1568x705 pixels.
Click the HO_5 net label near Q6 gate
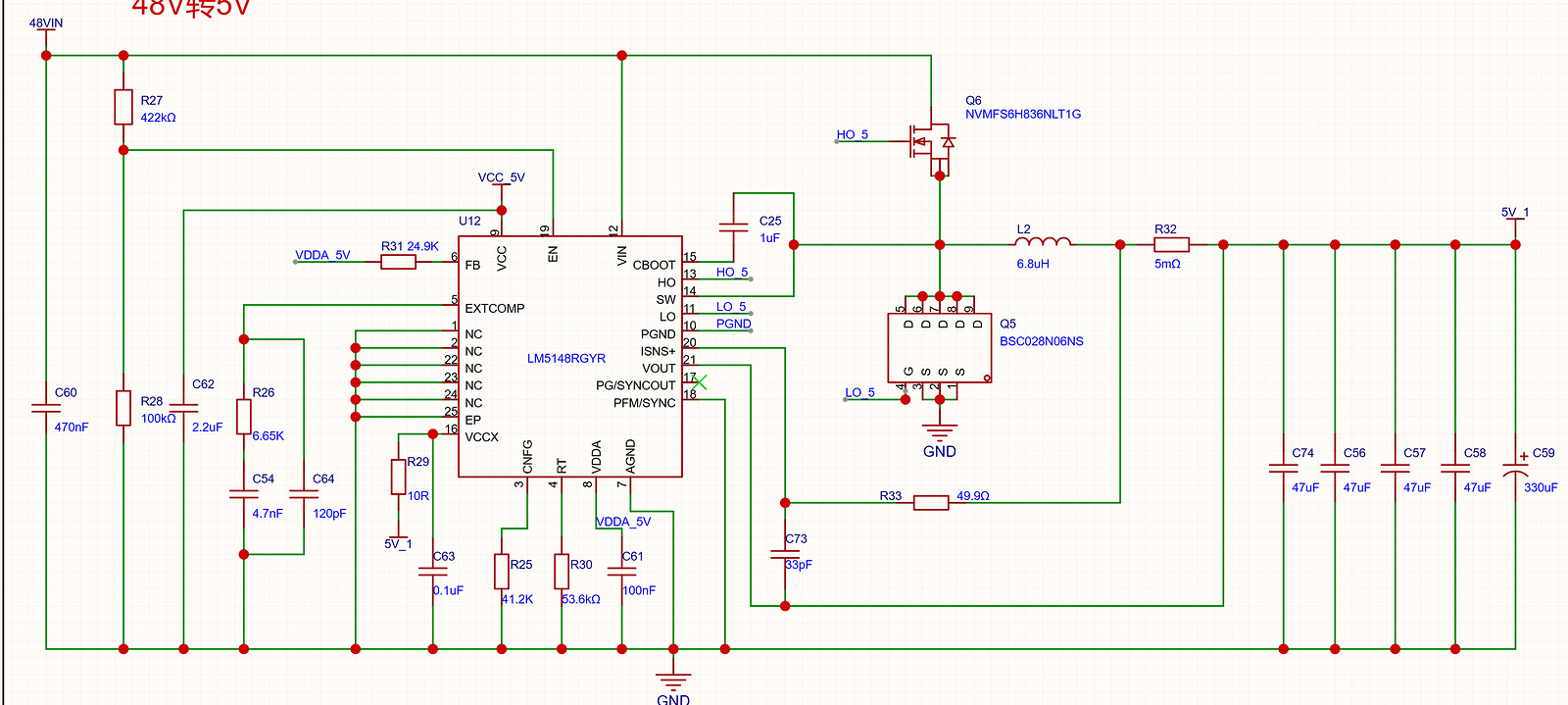coord(852,134)
